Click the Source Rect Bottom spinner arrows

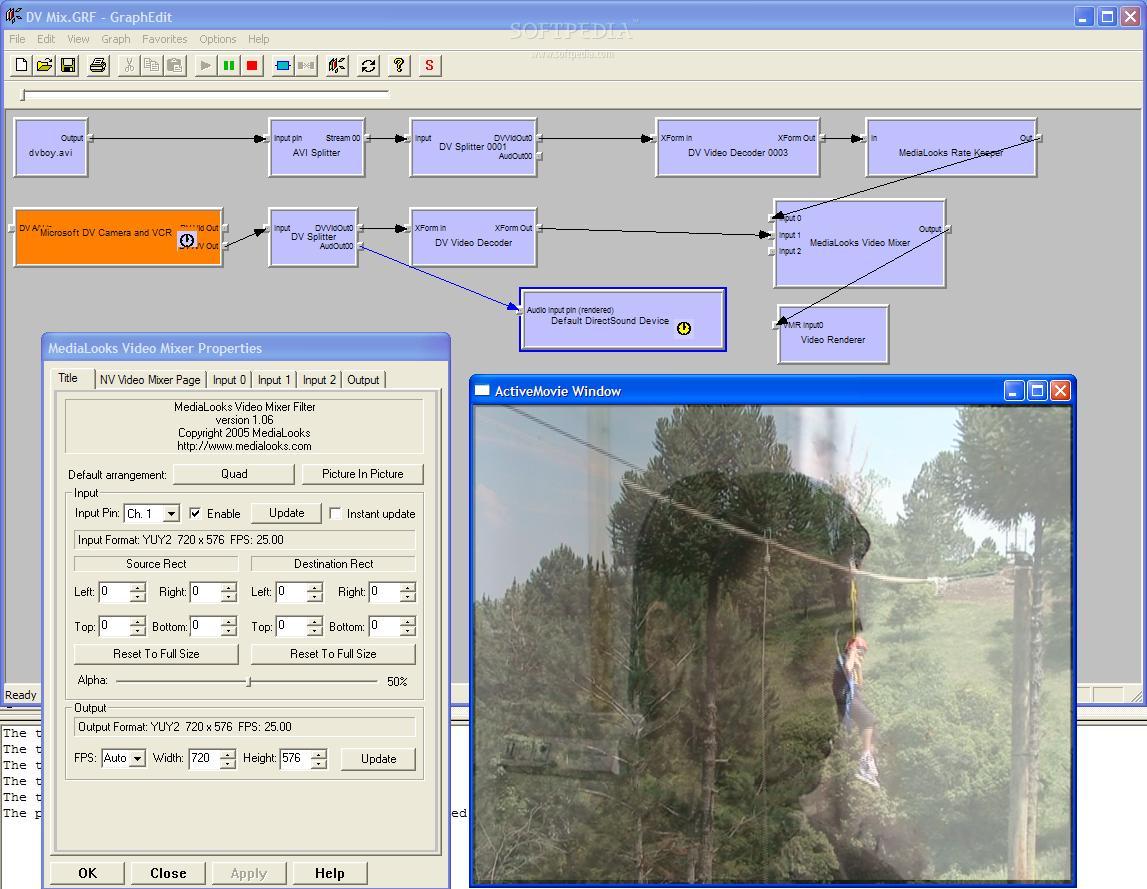(228, 626)
